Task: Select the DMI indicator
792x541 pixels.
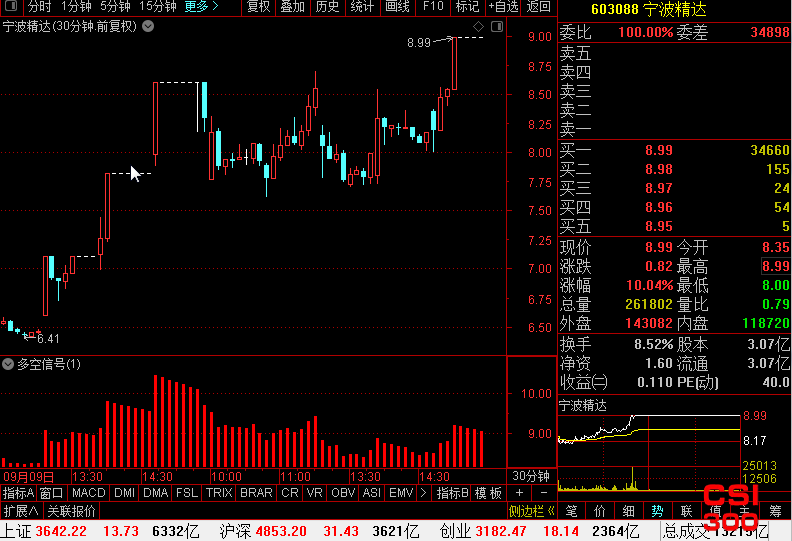Action: [124, 493]
